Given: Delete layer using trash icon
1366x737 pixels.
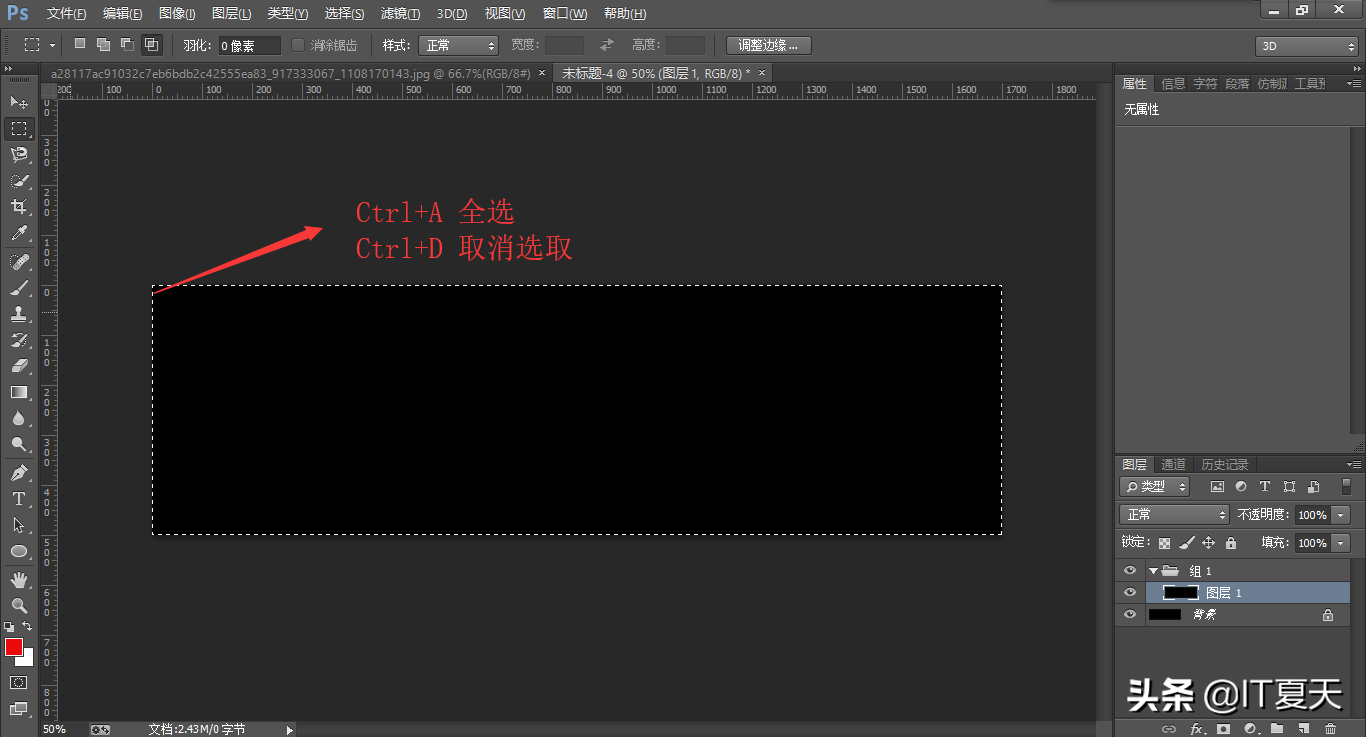Looking at the screenshot, I should click(1330, 729).
